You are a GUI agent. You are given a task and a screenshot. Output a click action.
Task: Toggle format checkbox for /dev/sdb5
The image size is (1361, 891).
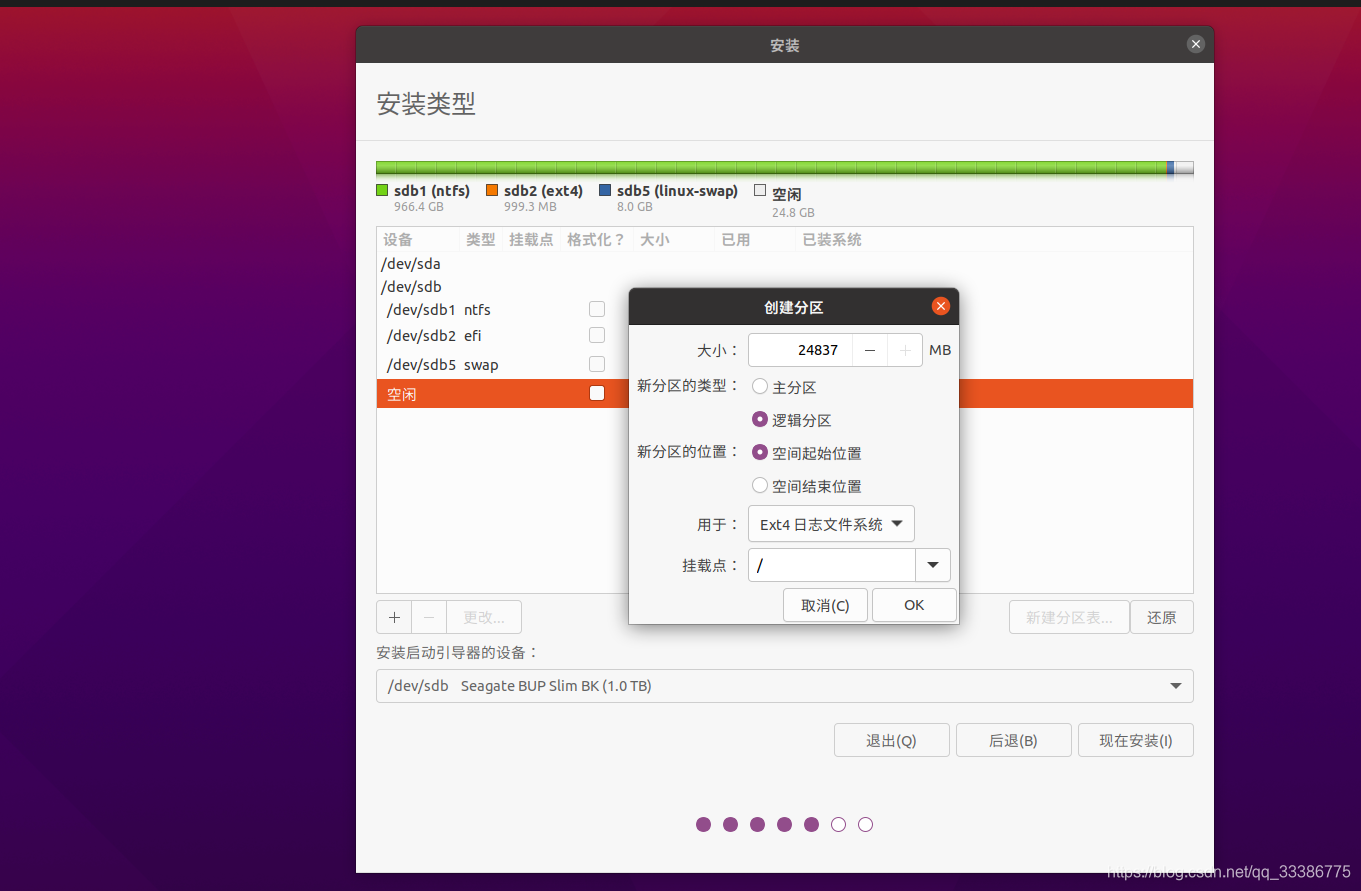tap(597, 364)
